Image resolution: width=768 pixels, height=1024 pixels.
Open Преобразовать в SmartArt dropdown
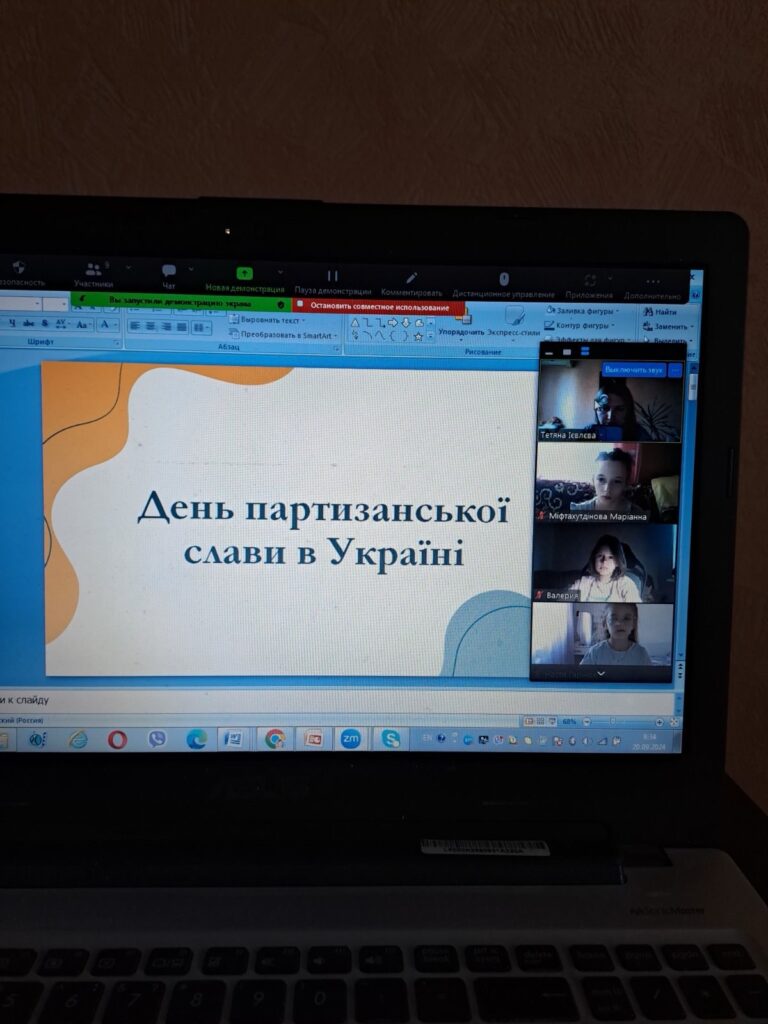point(283,335)
